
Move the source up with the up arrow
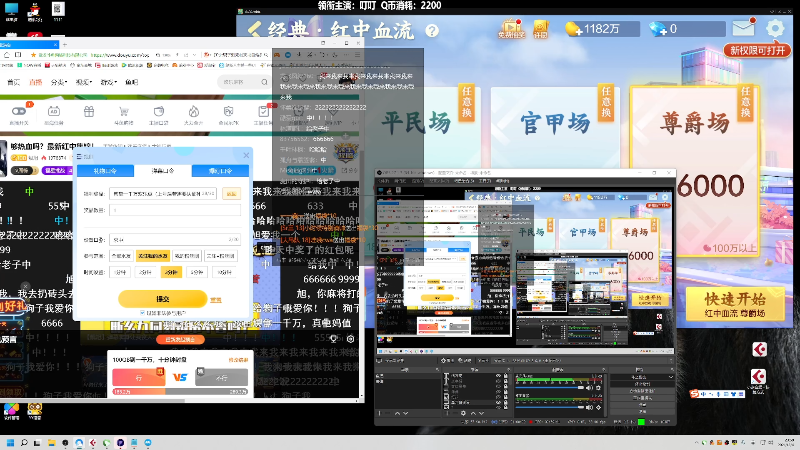[x=473, y=413]
